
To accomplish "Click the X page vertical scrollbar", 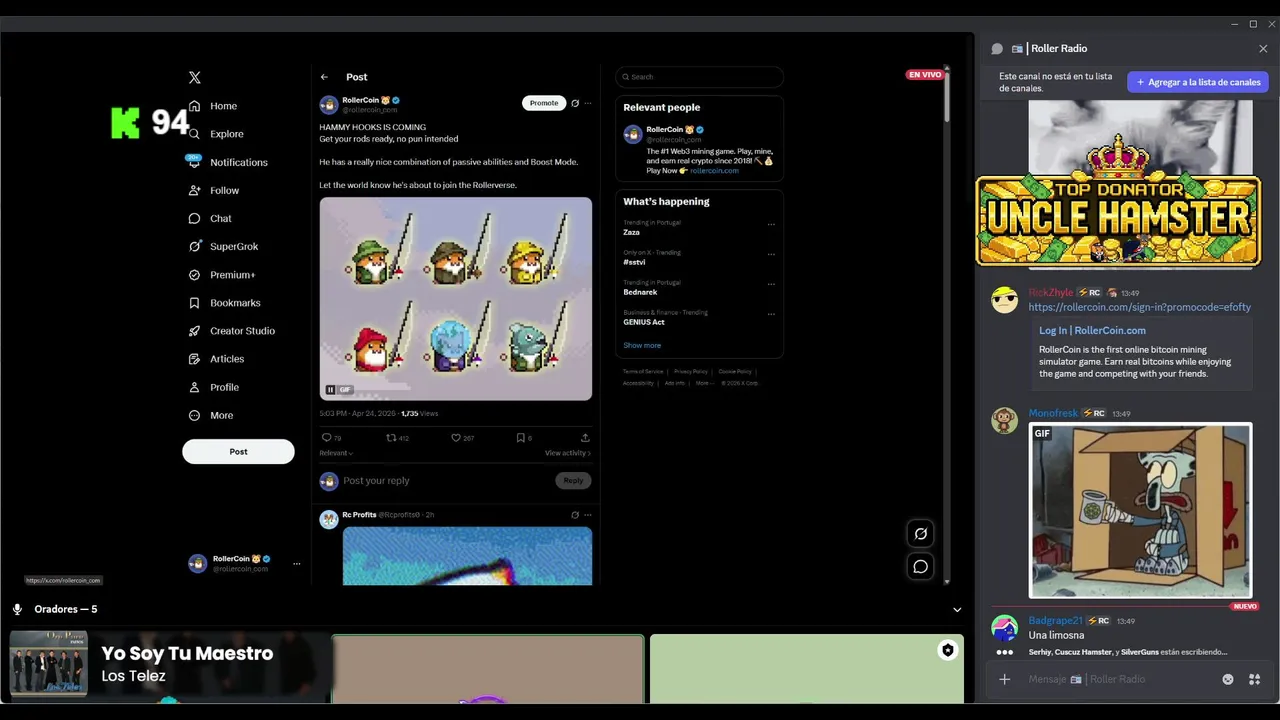I will pyautogui.click(x=947, y=96).
